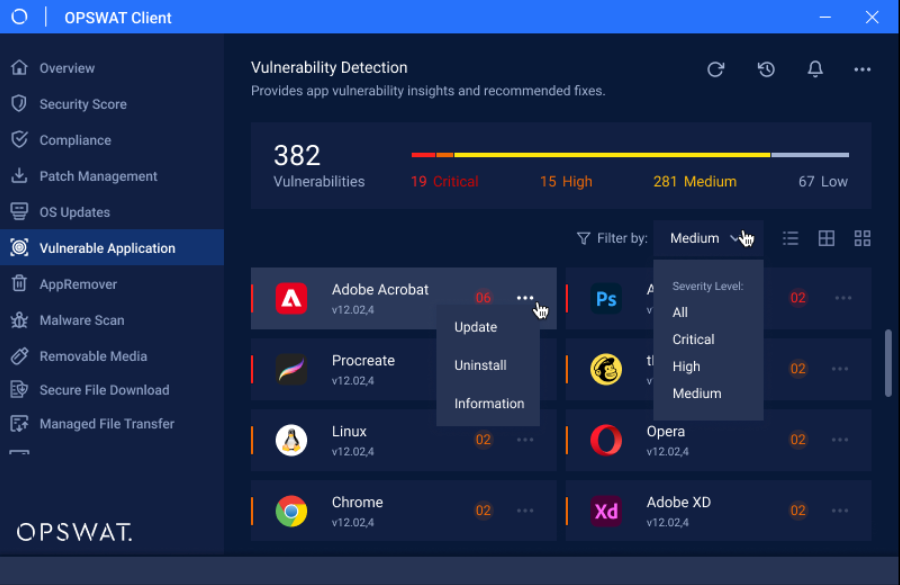Open Adobe Acrobat's three-dot menu
The height and width of the screenshot is (585, 900).
[525, 297]
